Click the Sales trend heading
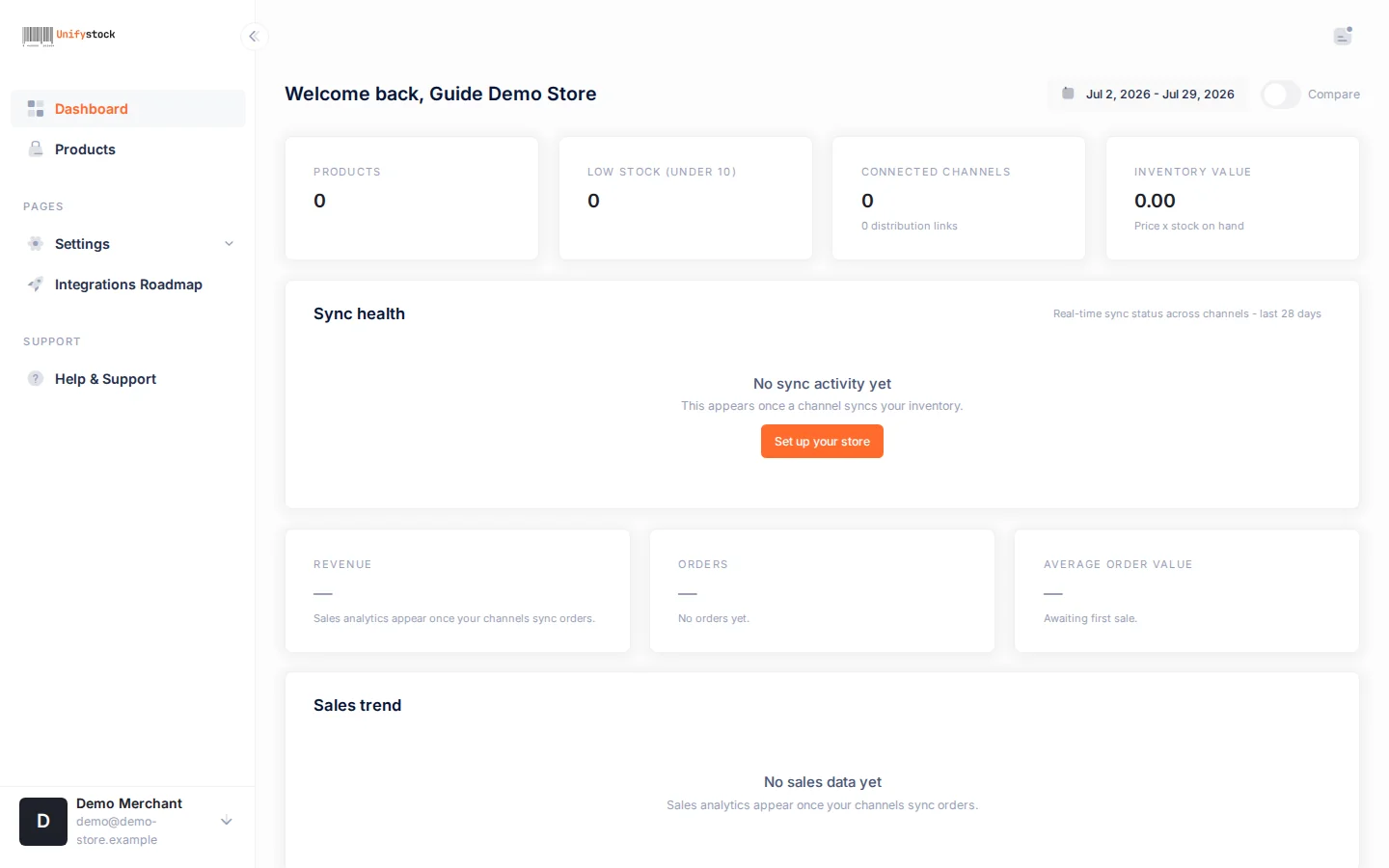The height and width of the screenshot is (868, 1389). click(x=357, y=705)
